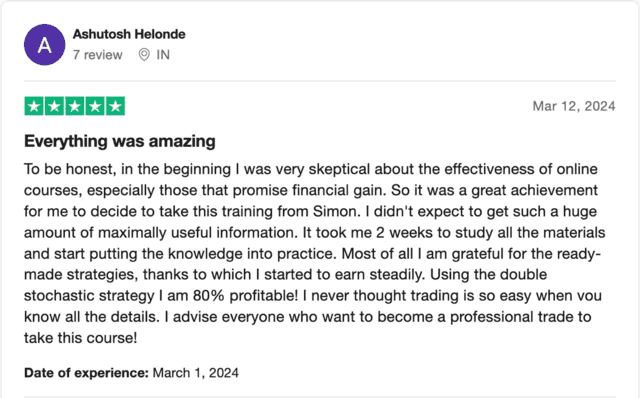The height and width of the screenshot is (398, 640).
Task: Click the 'March 1, 2024' experience date
Action: 196,373
